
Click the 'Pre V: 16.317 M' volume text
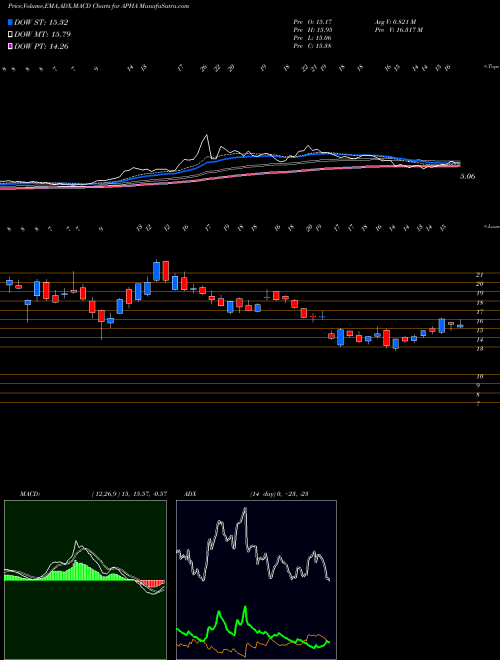pyautogui.click(x=398, y=29)
